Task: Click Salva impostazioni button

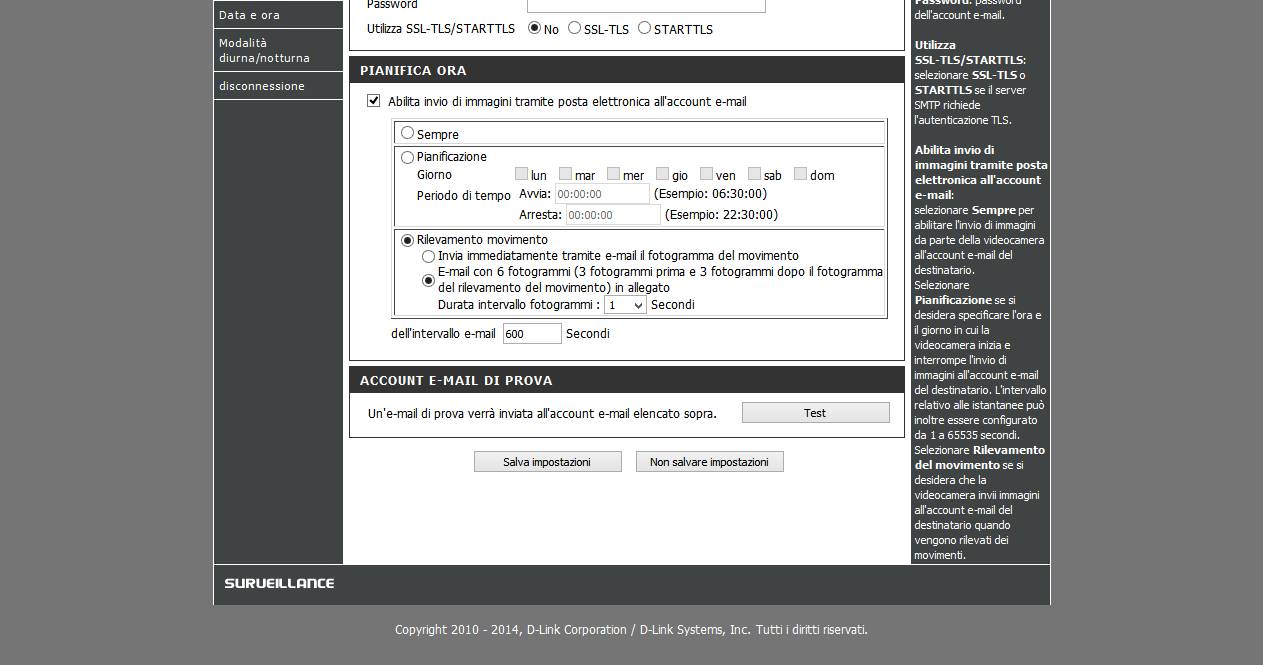Action: pos(547,462)
